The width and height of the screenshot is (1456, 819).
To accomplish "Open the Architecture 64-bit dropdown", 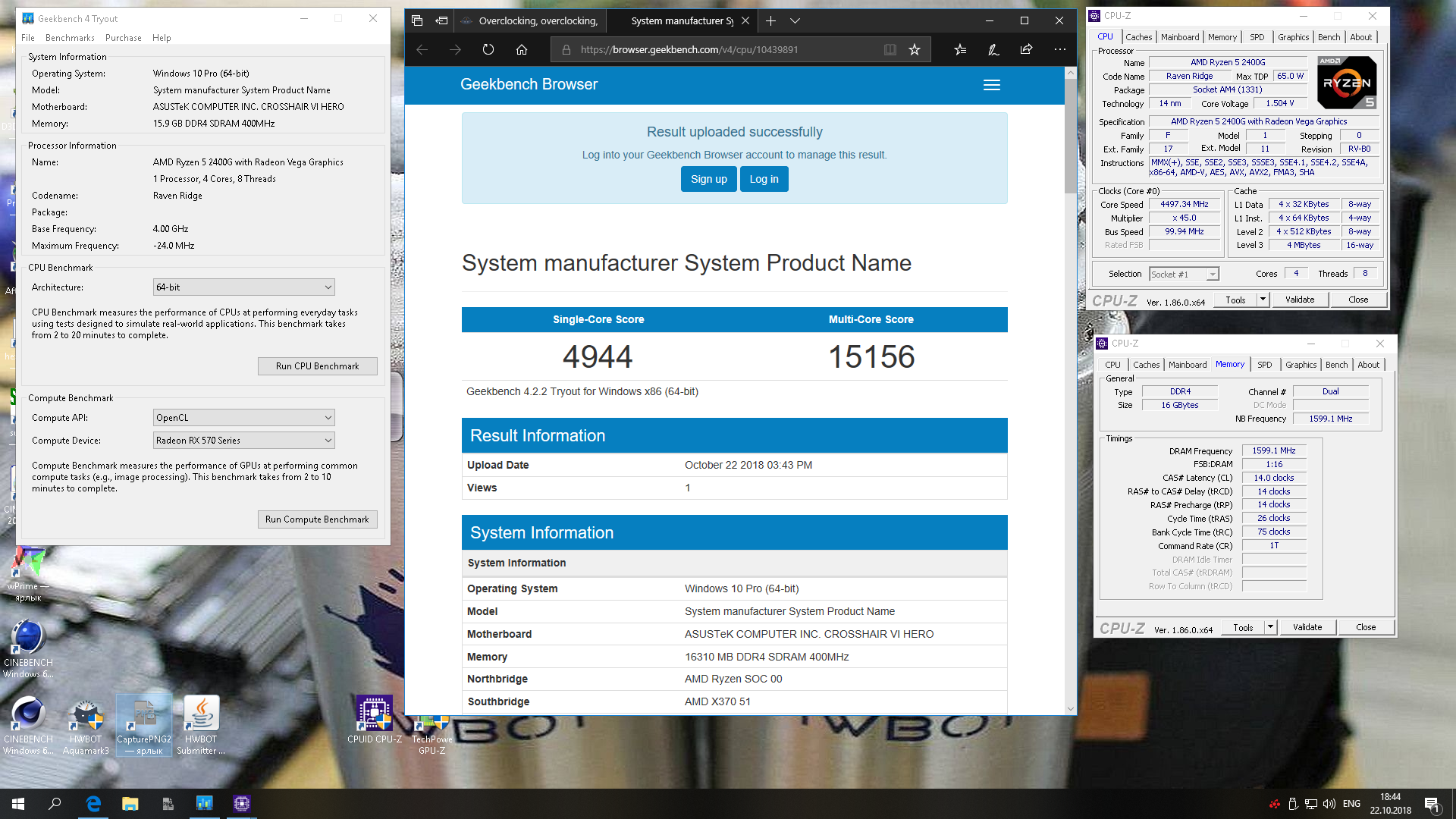I will (243, 287).
